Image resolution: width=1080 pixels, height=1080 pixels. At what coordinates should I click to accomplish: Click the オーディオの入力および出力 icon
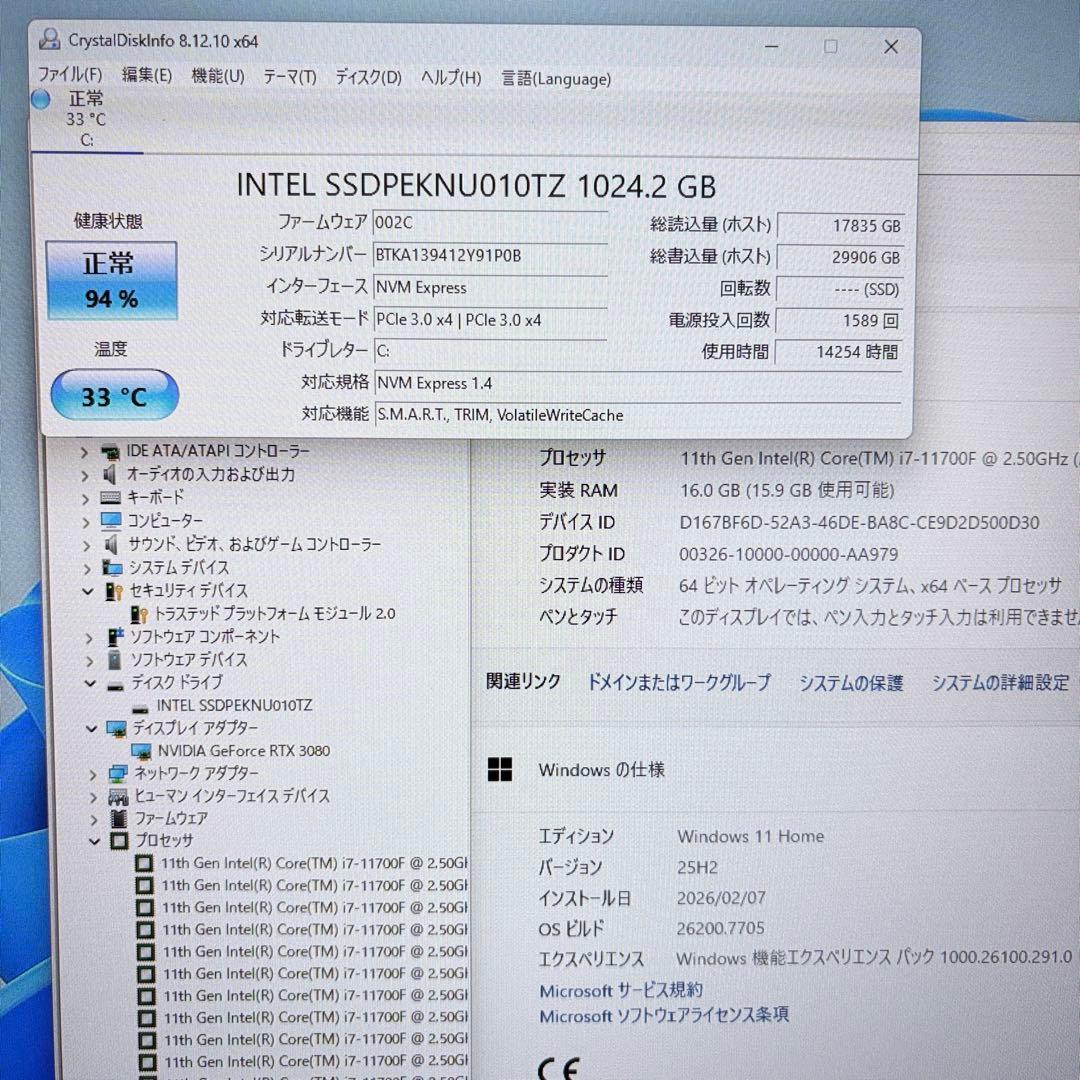coord(110,474)
